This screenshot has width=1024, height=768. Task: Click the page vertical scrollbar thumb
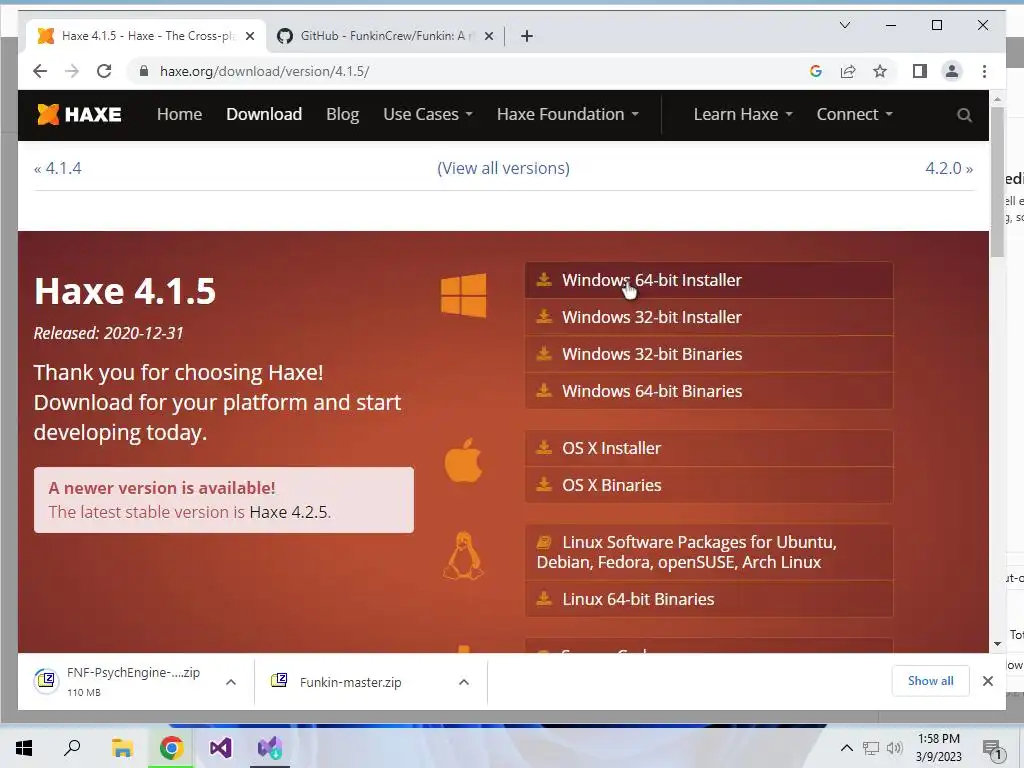[x=997, y=183]
